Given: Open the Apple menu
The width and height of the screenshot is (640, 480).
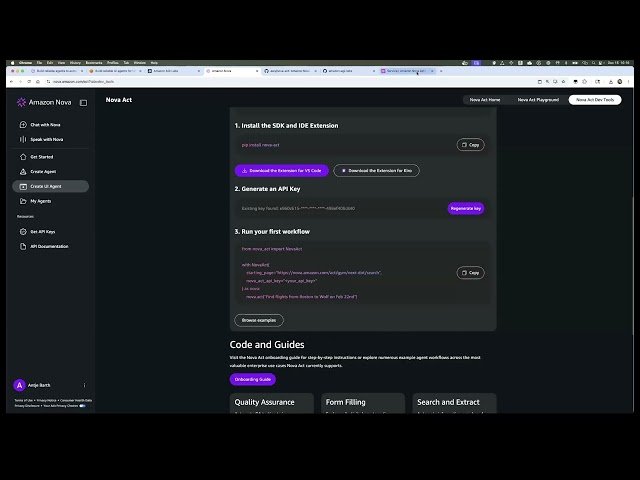Looking at the screenshot, I should pos(13,63).
